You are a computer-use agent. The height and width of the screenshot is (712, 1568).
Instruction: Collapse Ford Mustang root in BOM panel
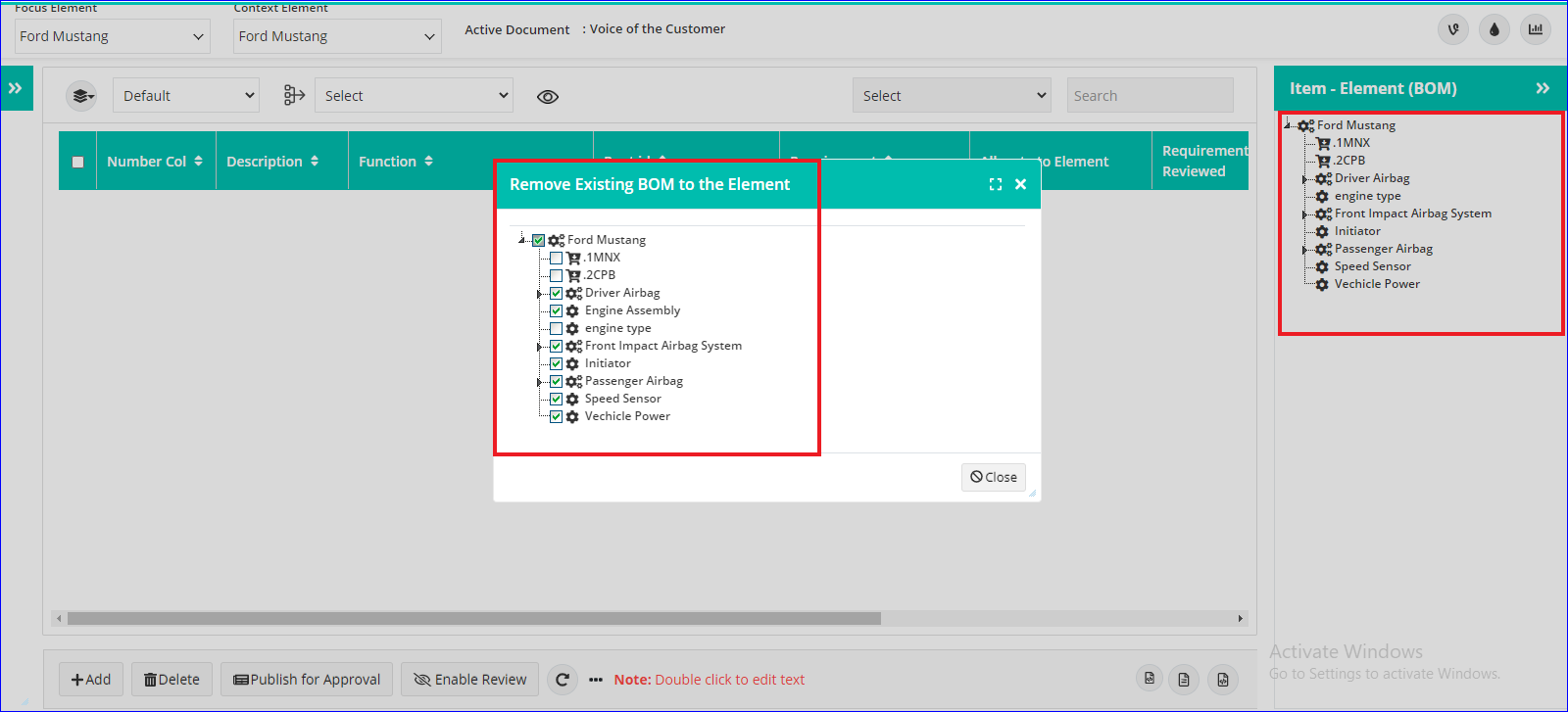point(1288,125)
